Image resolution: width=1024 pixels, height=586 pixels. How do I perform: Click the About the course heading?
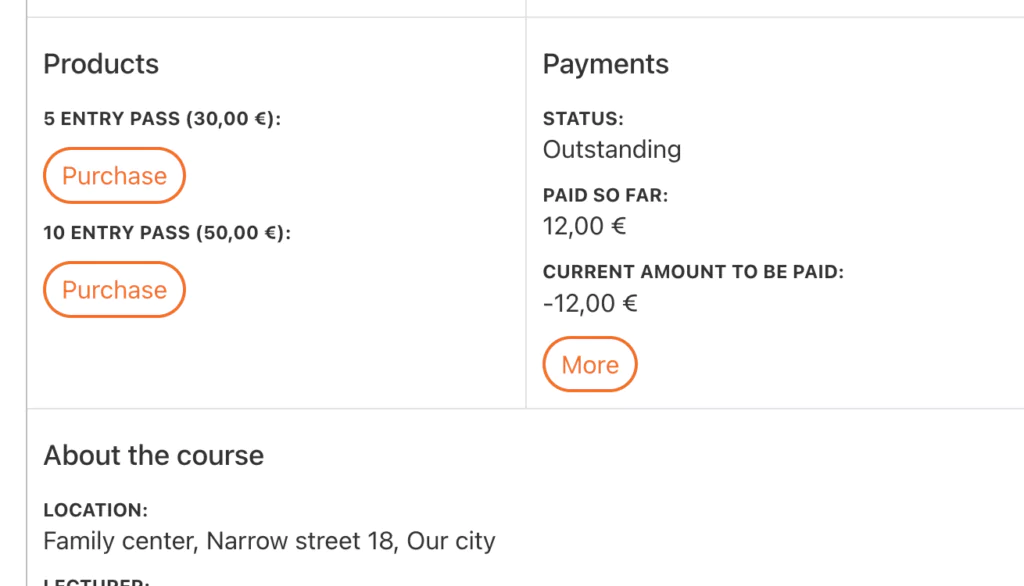pyautogui.click(x=153, y=455)
